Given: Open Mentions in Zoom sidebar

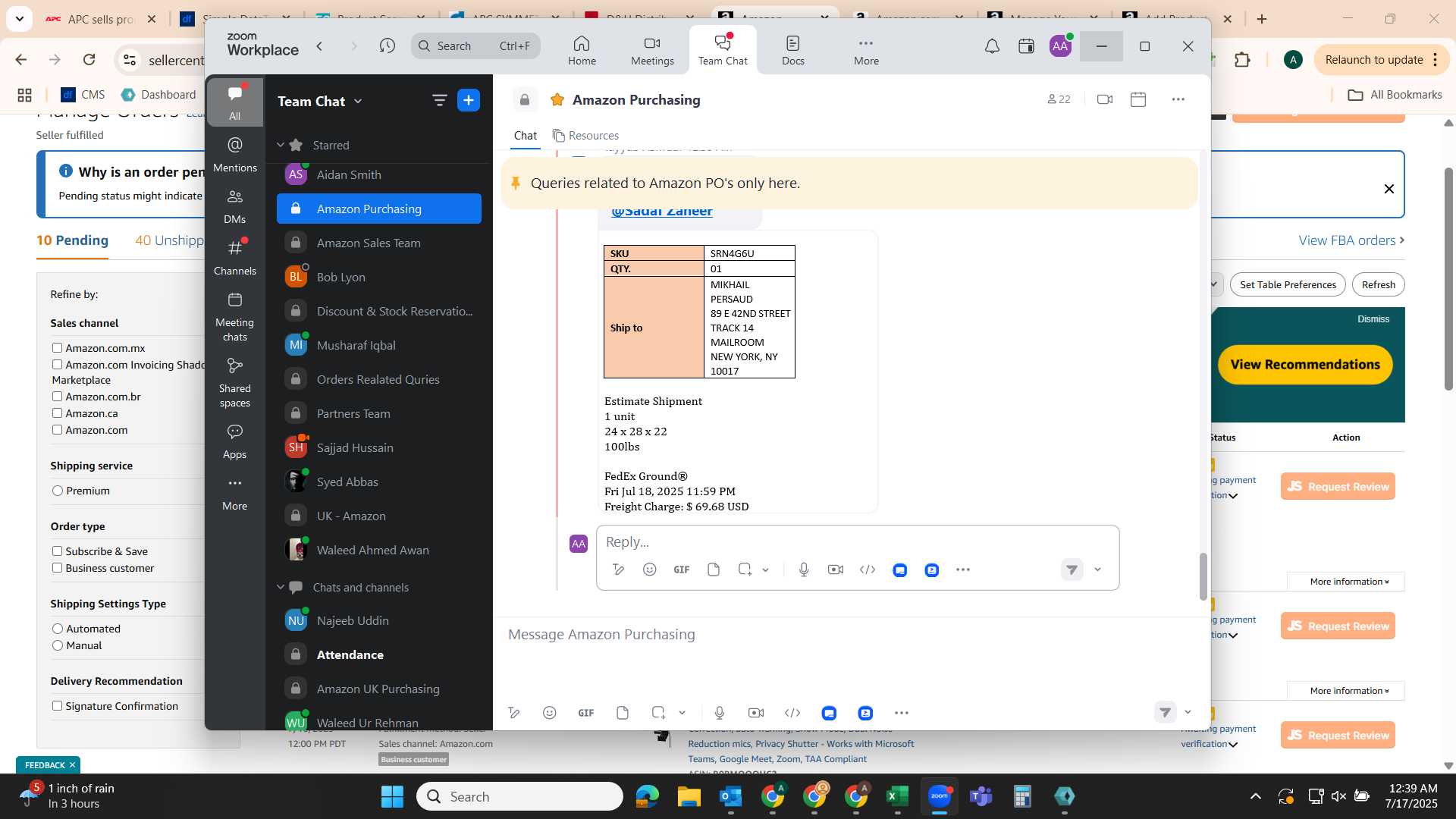Looking at the screenshot, I should [x=235, y=155].
